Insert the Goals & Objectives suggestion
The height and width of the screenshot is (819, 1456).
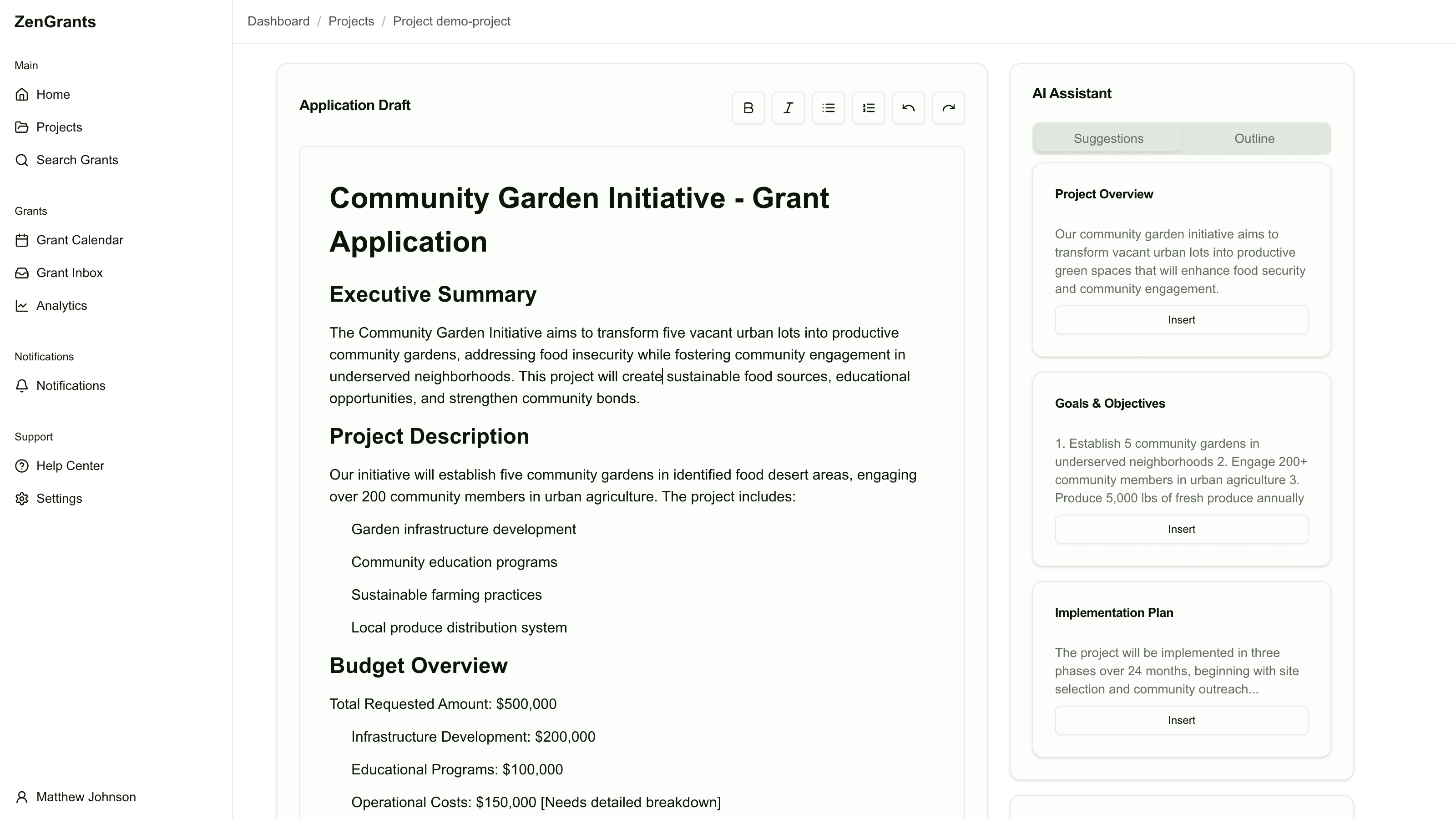point(1181,529)
